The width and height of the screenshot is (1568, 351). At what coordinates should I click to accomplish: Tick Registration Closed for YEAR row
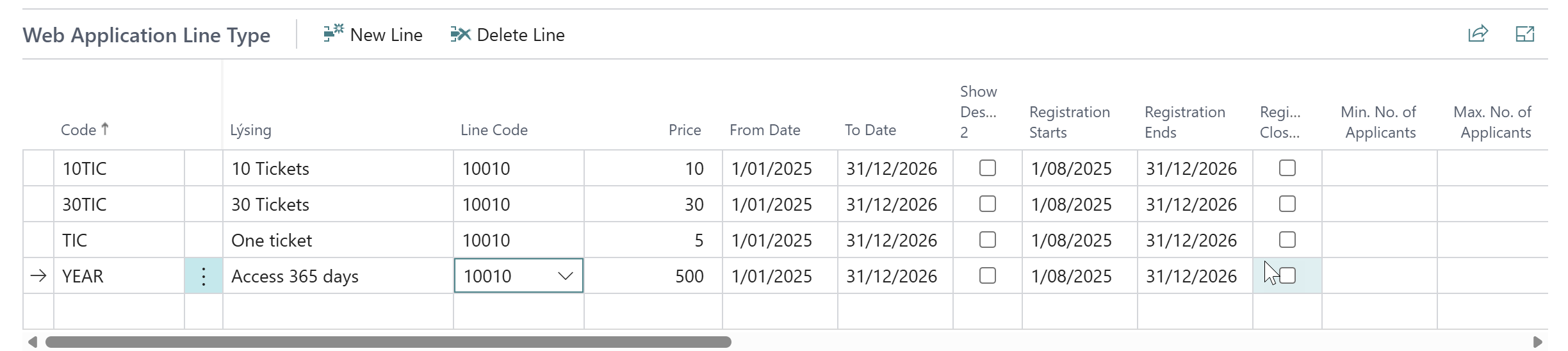point(1287,275)
